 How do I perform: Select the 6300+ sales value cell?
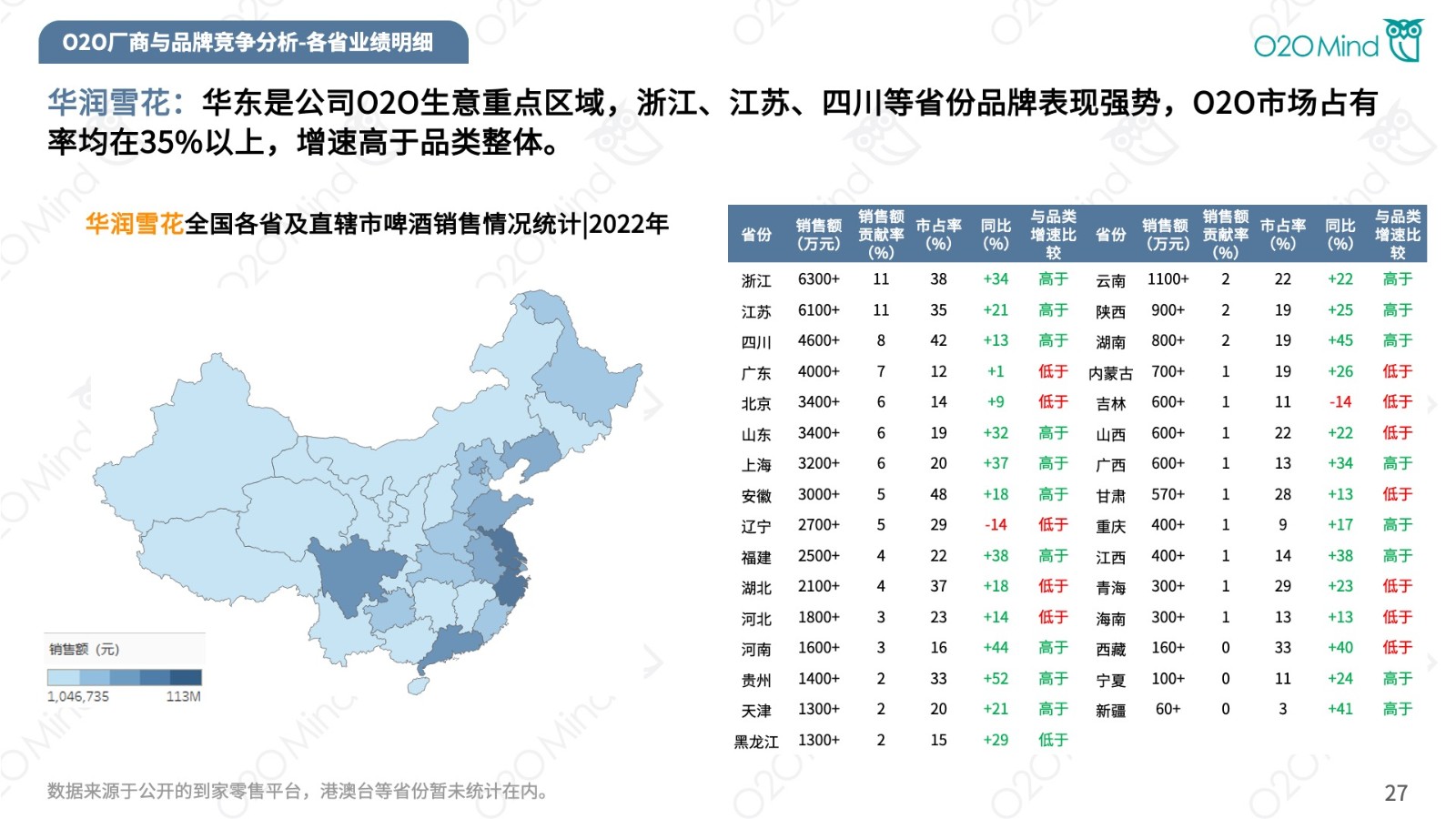pyautogui.click(x=818, y=279)
